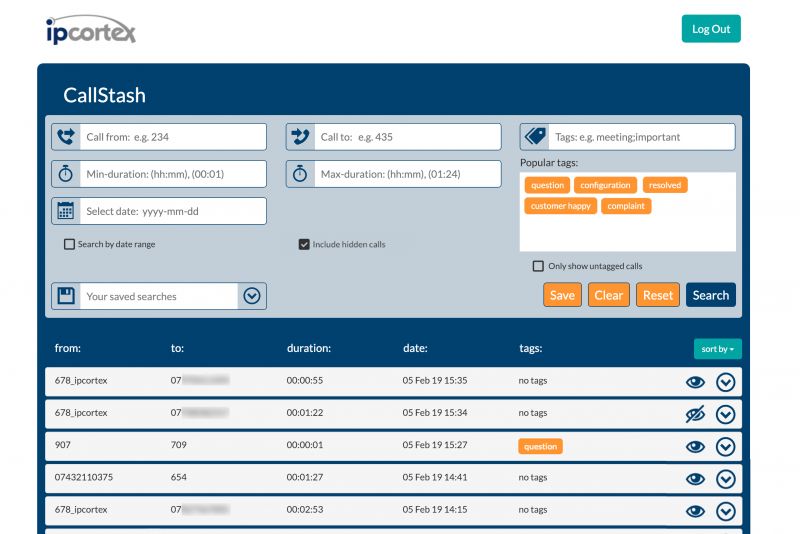
Task: Click the Clear button
Action: click(608, 295)
